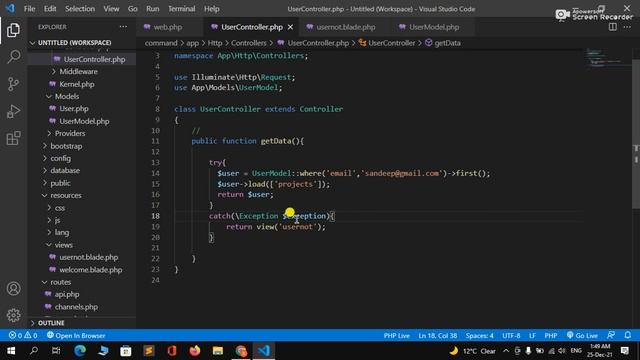Expand the css folder
Image resolution: width=640 pixels, height=360 pixels.
point(60,208)
